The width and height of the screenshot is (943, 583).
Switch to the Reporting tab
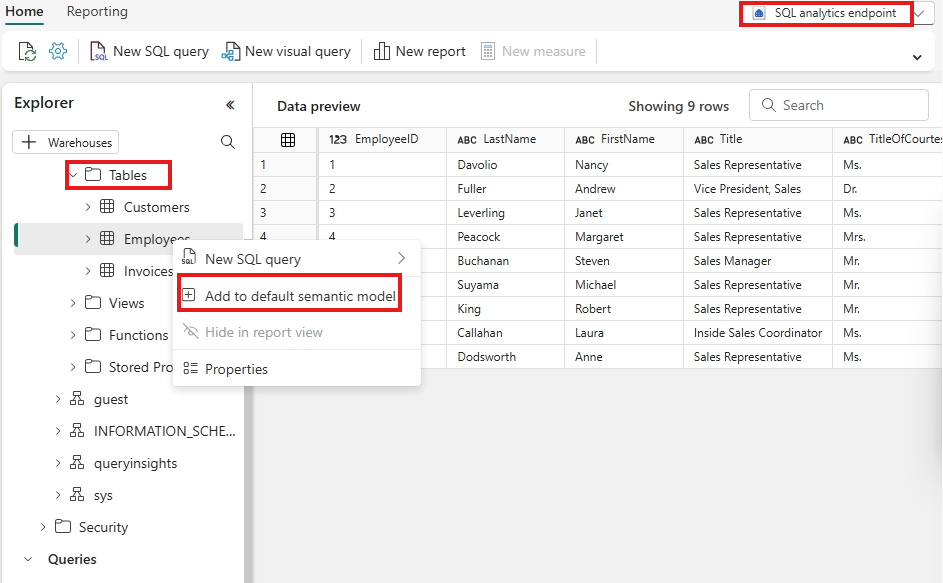point(97,12)
